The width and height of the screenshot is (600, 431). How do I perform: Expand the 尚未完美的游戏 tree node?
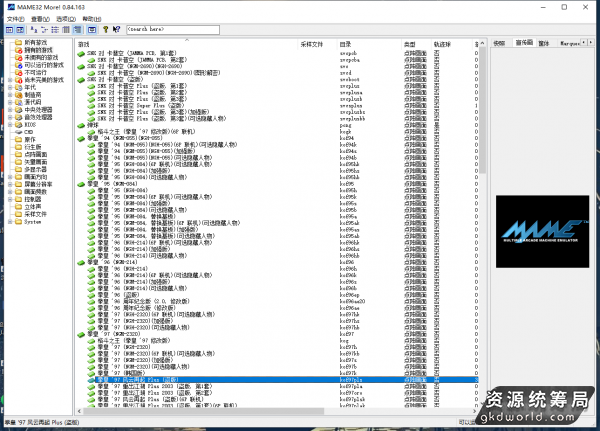coord(10,80)
